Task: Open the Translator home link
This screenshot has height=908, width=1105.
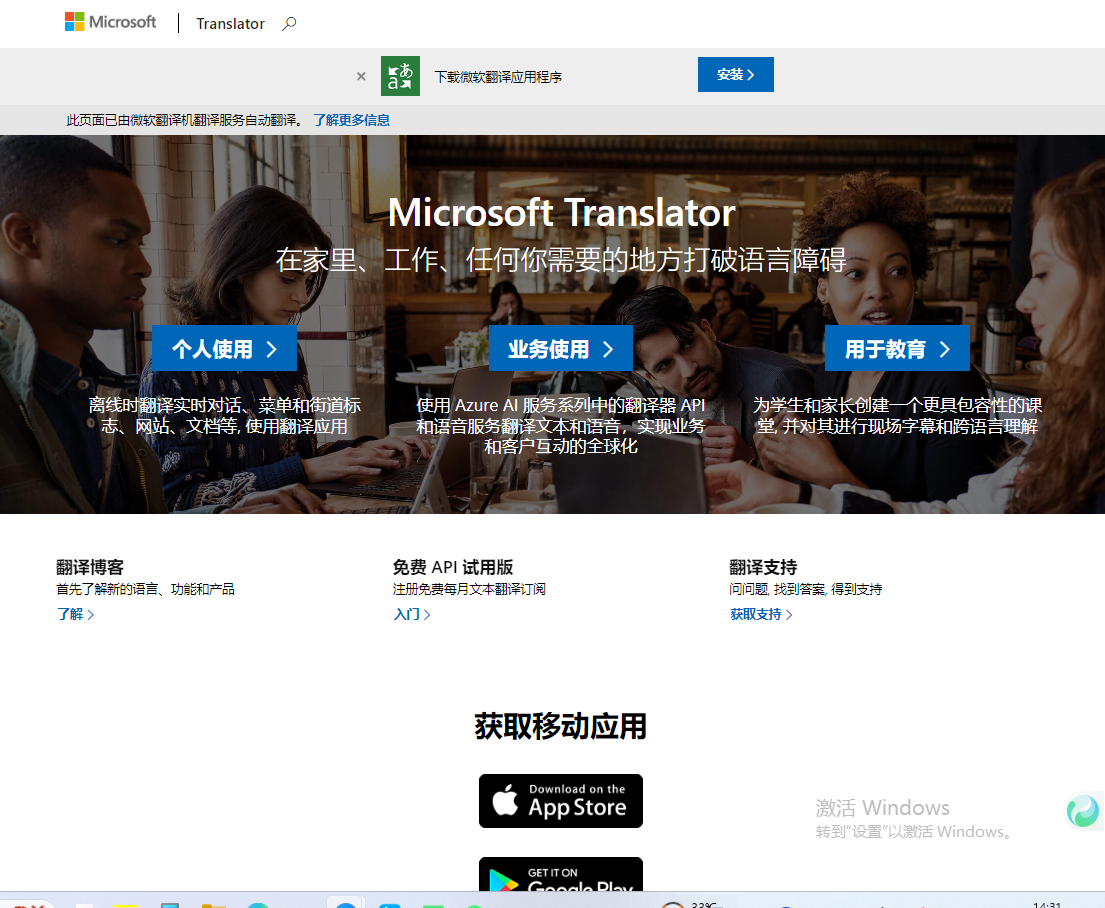Action: point(230,24)
